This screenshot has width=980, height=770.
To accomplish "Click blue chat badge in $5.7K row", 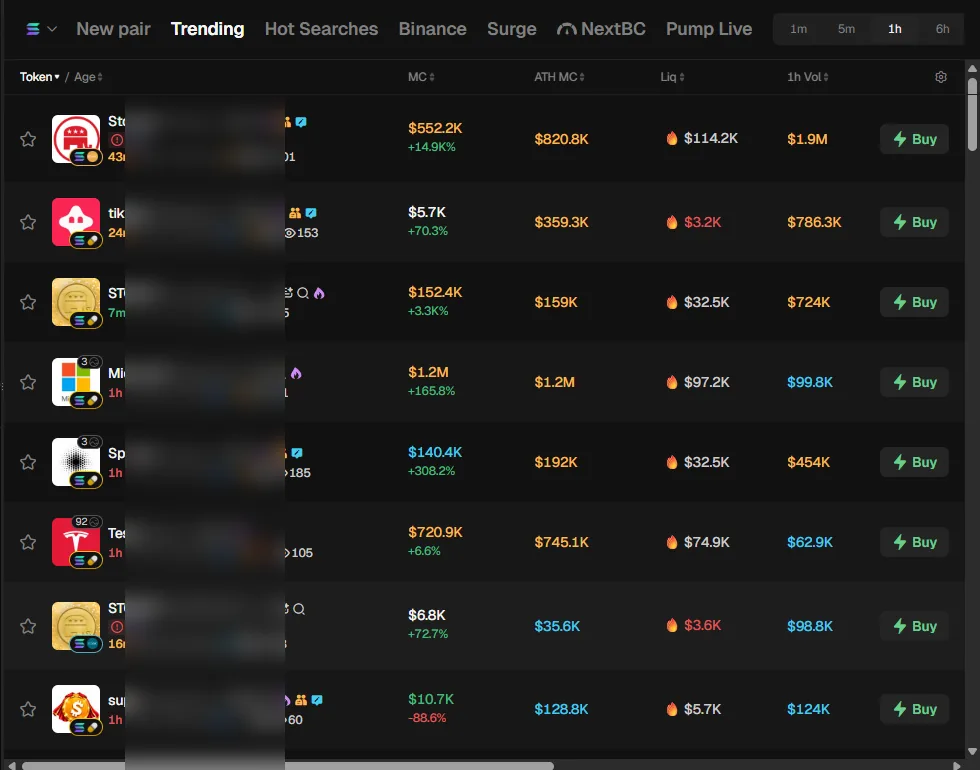I will coord(311,213).
